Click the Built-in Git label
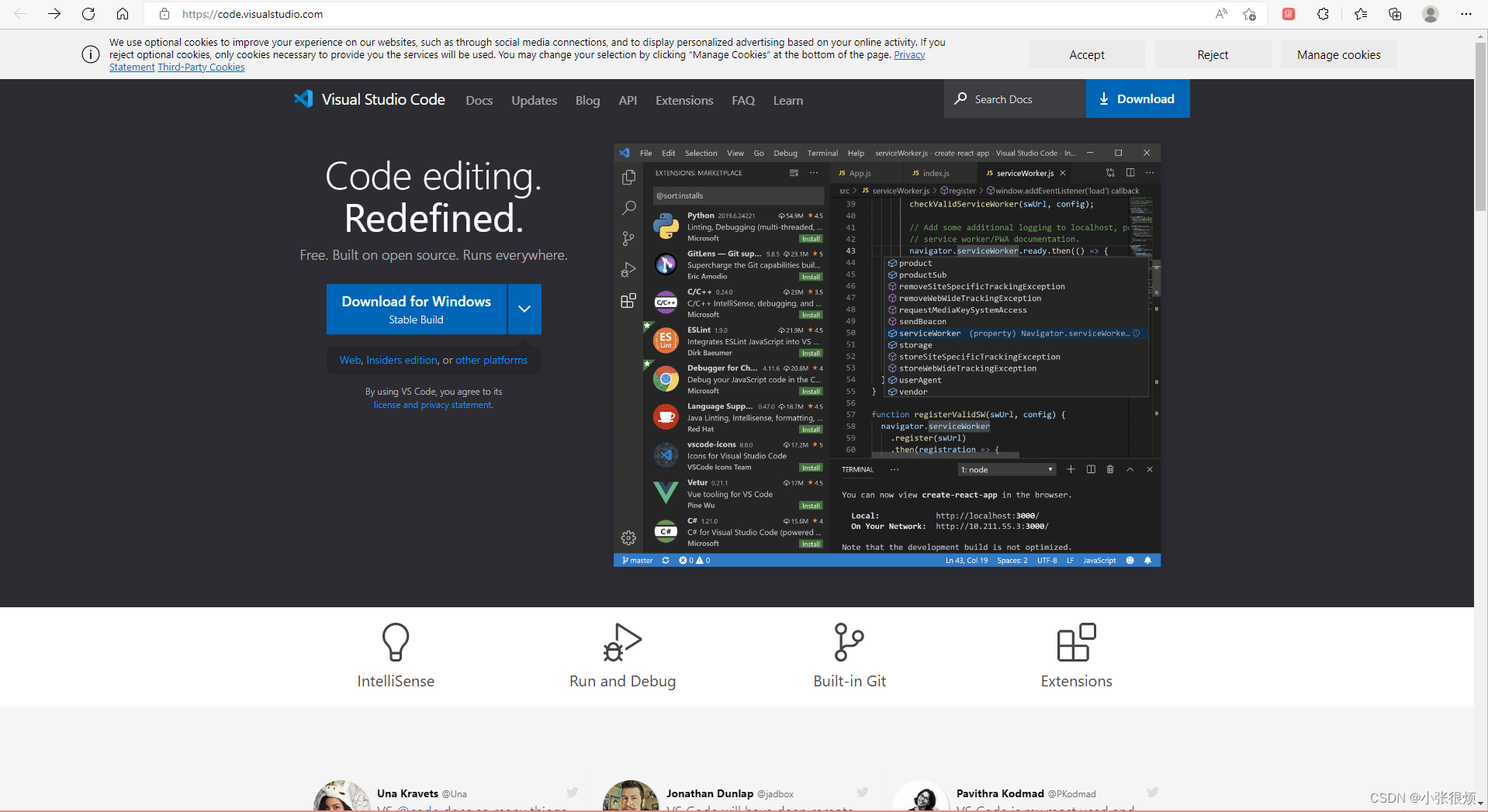The image size is (1488, 812). point(850,681)
